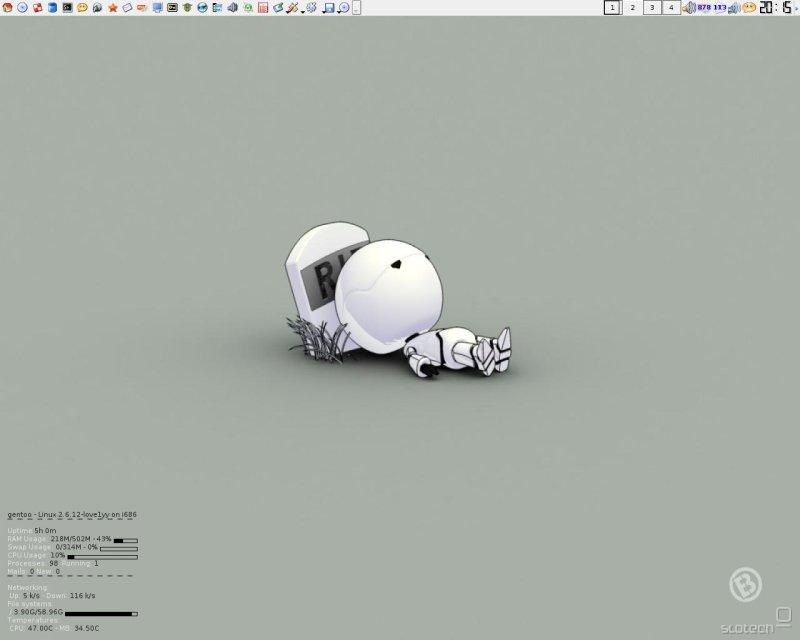Click the yellow smiley face tray icon

coord(749,7)
